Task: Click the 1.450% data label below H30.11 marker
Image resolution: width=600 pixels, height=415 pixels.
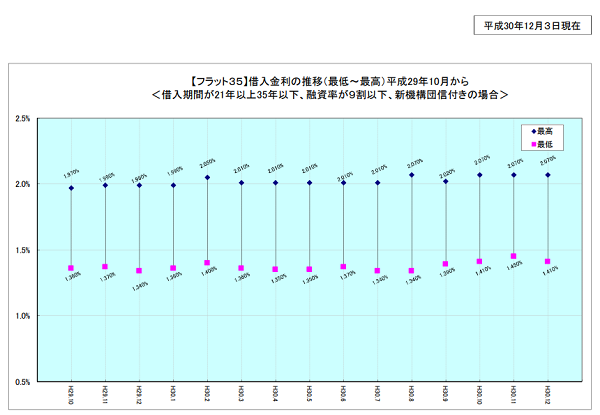Action: tap(515, 266)
